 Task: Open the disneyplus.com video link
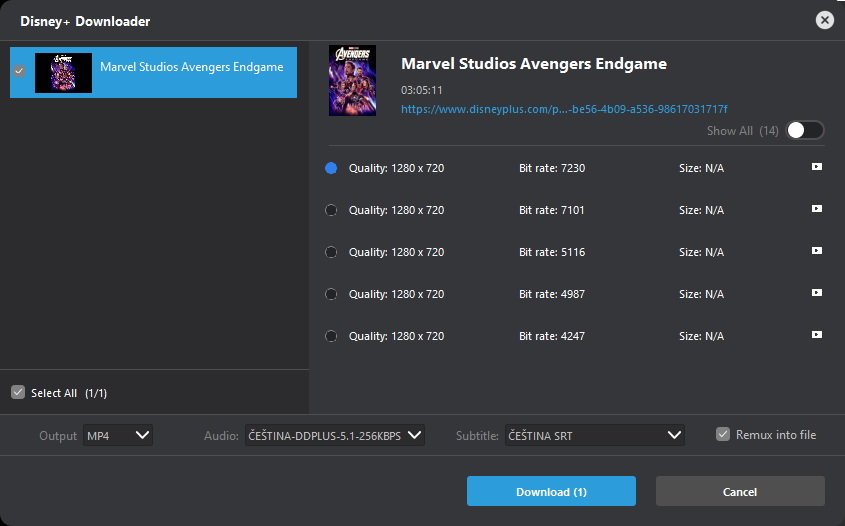[x=564, y=109]
